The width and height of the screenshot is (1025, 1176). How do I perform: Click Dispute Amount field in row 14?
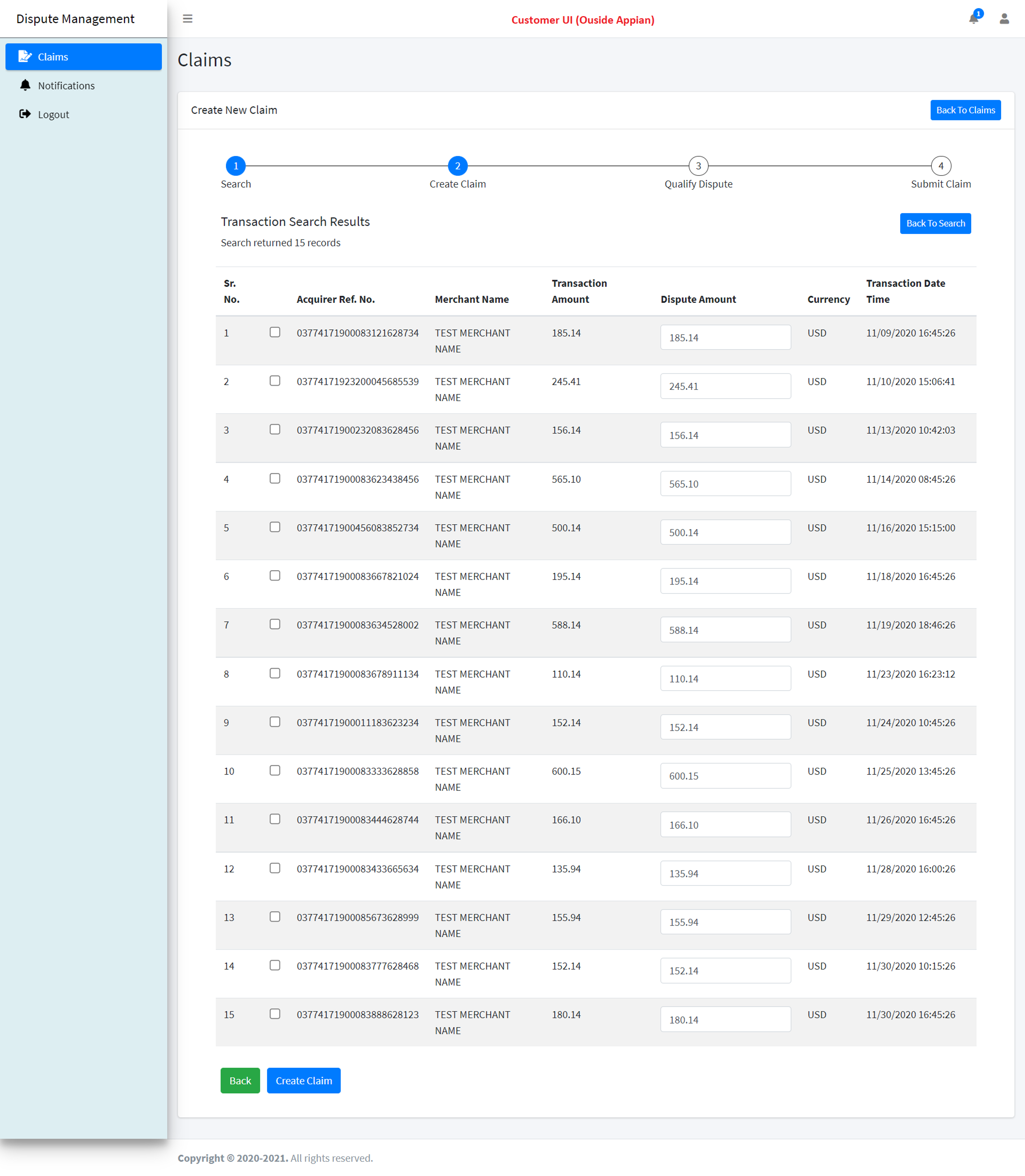[x=725, y=971]
